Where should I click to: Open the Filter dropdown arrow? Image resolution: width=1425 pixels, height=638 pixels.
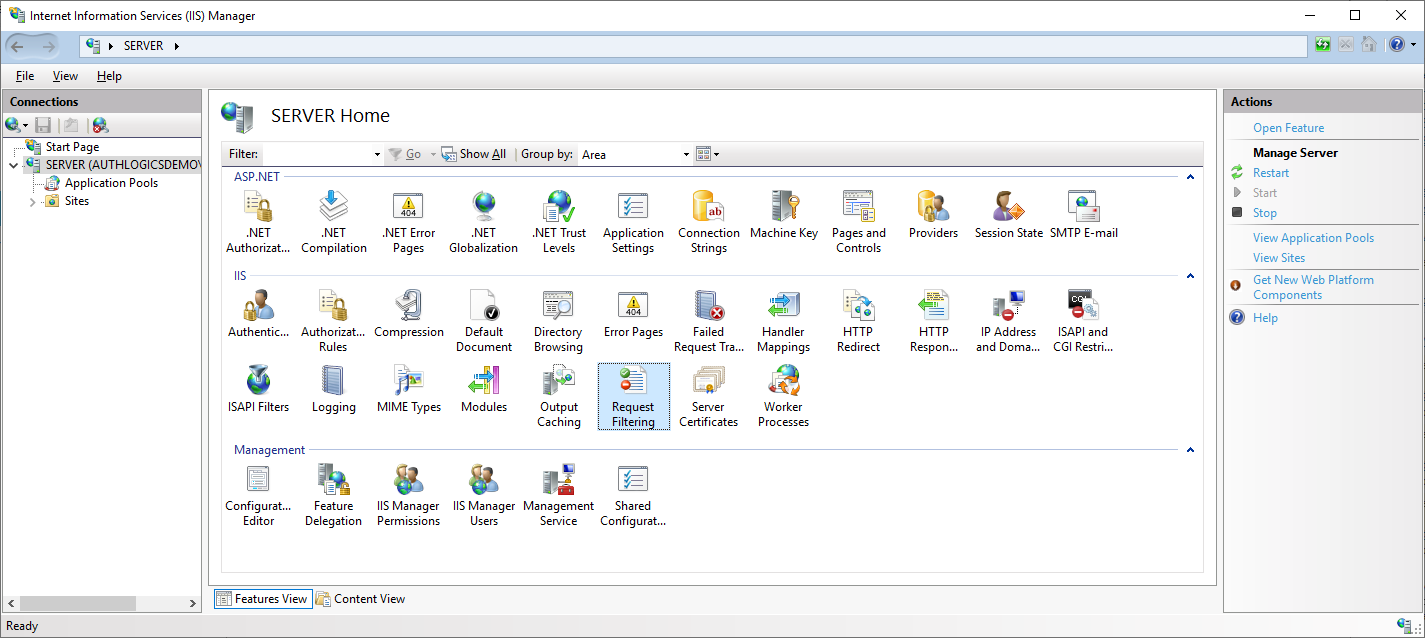click(377, 154)
